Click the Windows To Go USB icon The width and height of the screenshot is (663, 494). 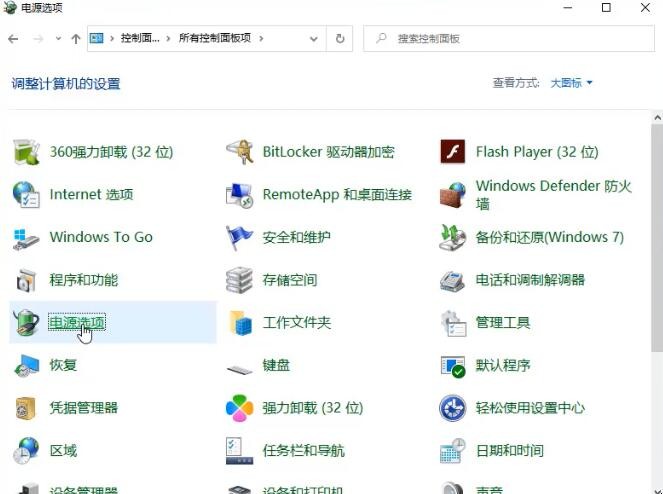pyautogui.click(x=26, y=238)
